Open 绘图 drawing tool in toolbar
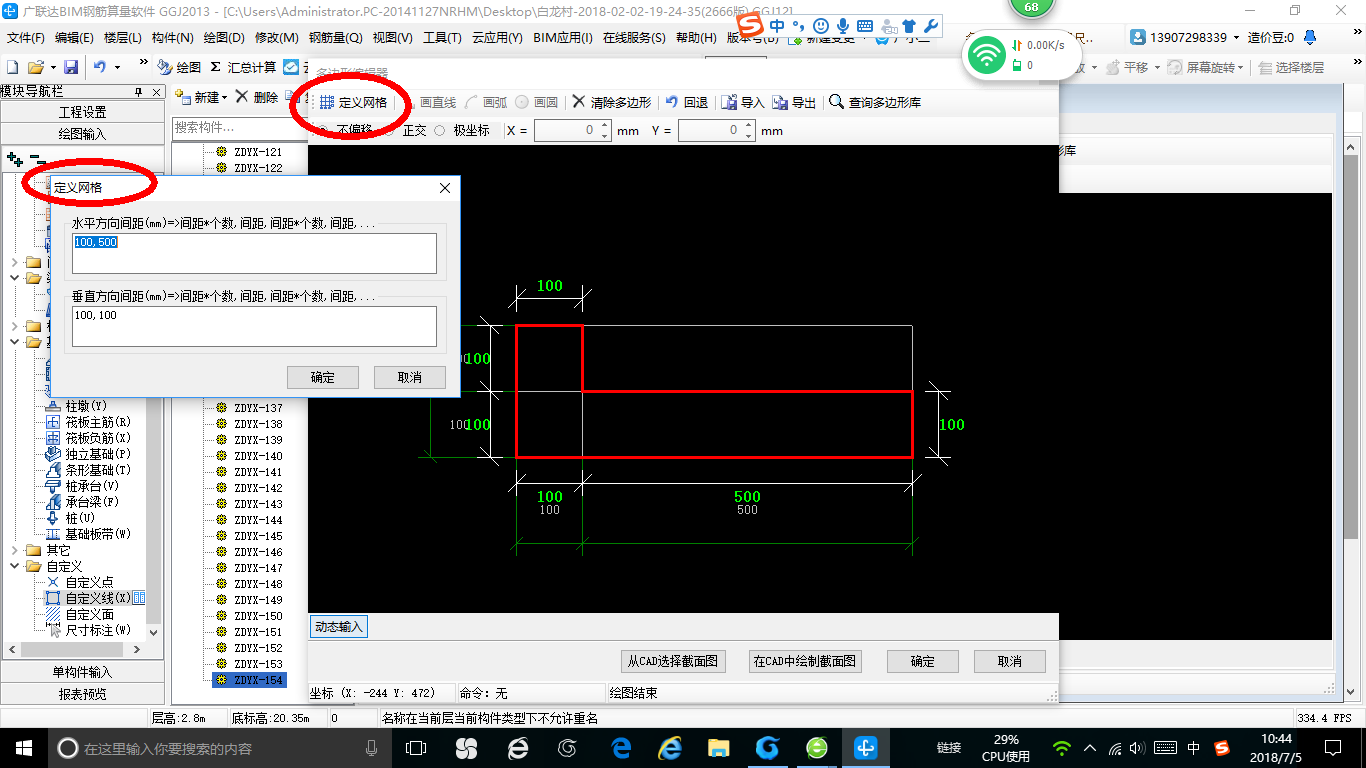Screen dimensions: 1366x768 click(179, 67)
